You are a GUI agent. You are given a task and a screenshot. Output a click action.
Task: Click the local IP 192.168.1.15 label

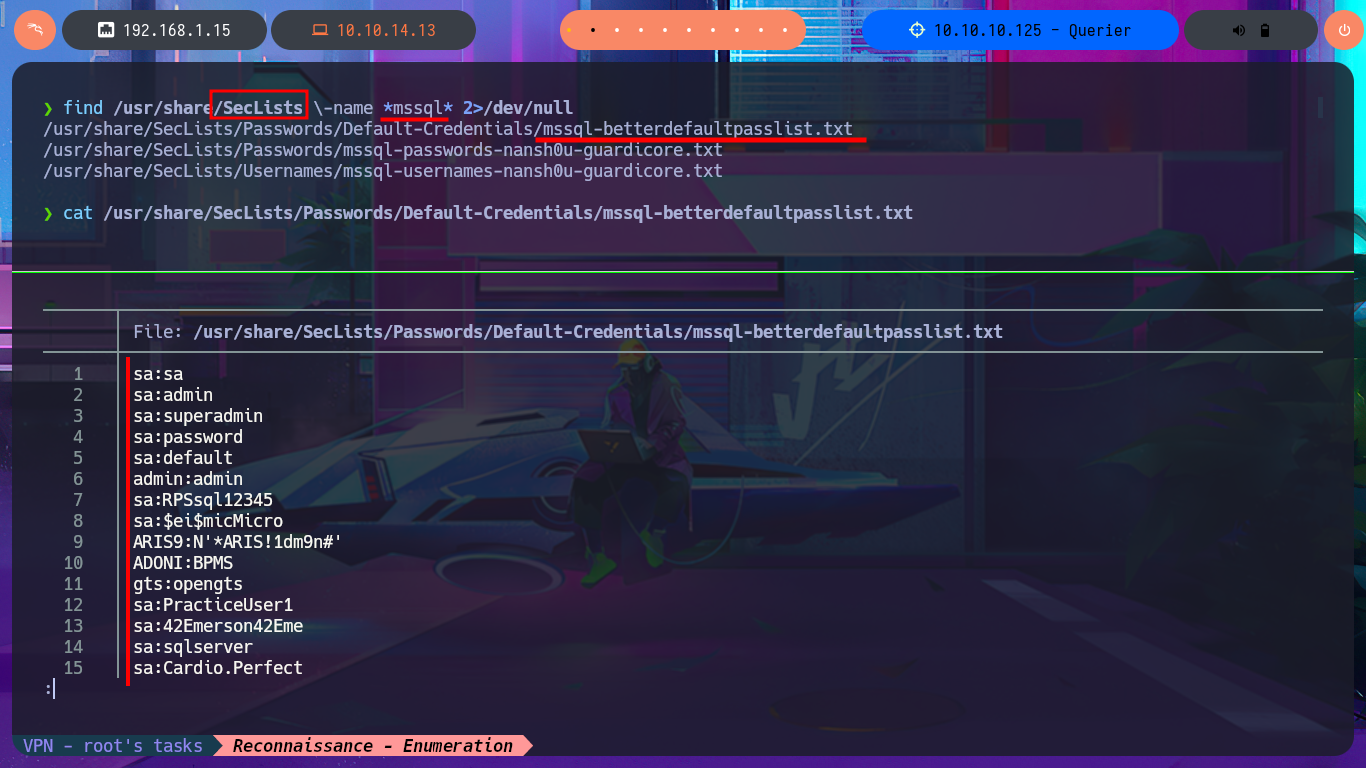[176, 30]
